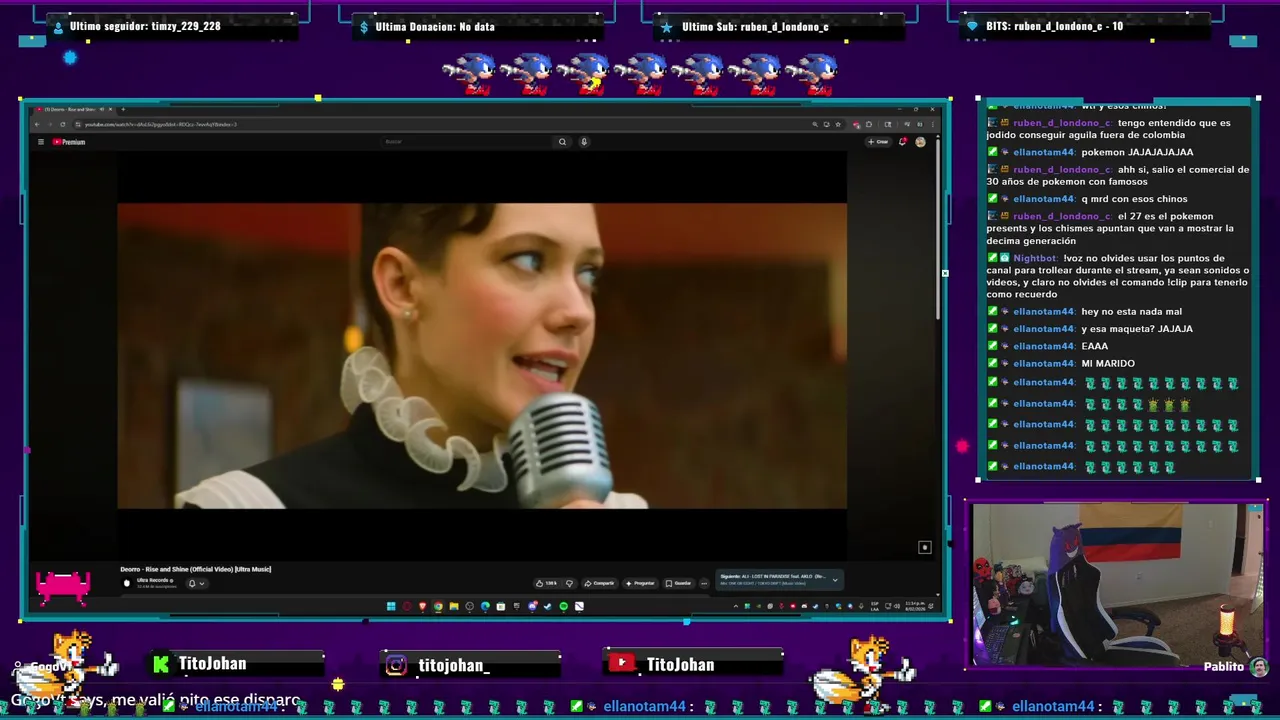Image resolution: width=1280 pixels, height=720 pixels.
Task: Click the BITS ruben_d_londono_c - 10 label
Action: (x=1054, y=26)
